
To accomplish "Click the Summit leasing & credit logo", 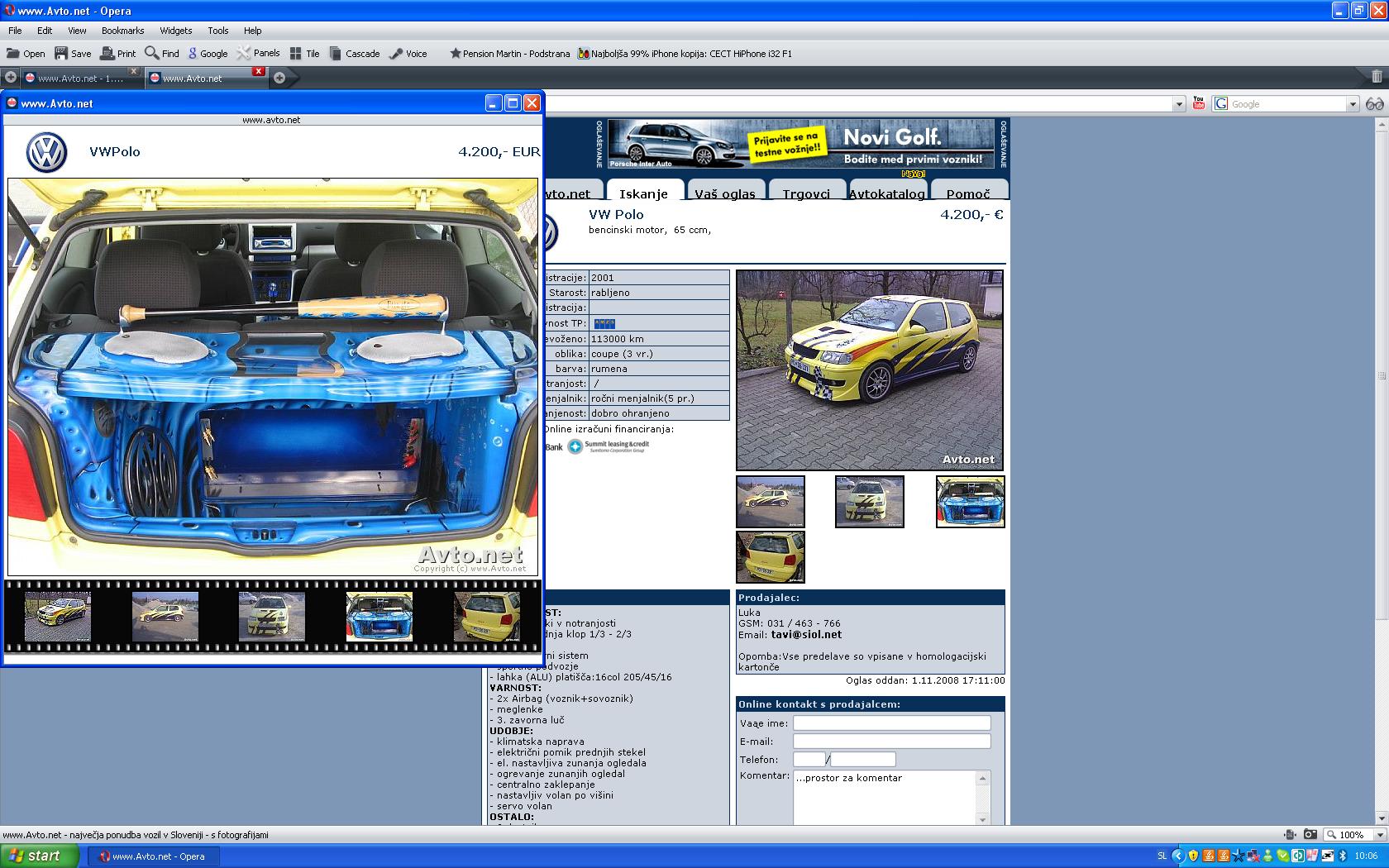I will [x=609, y=446].
